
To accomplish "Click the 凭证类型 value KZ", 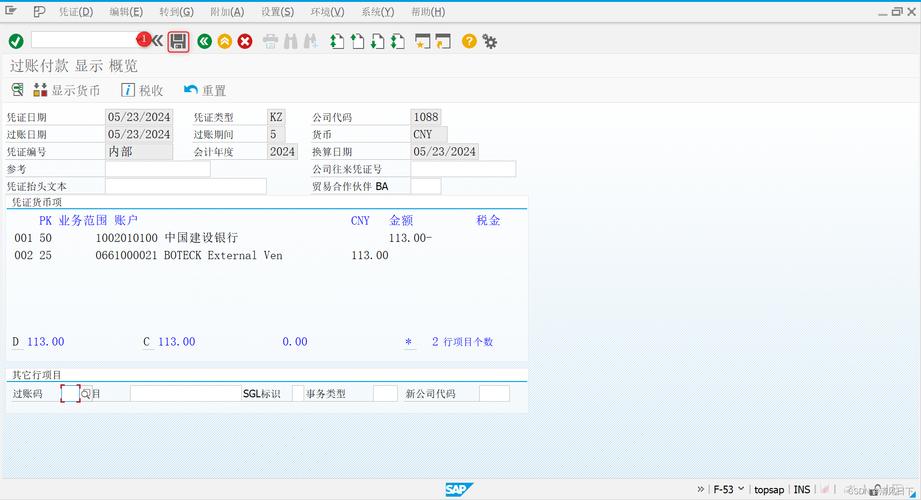I will [x=276, y=117].
